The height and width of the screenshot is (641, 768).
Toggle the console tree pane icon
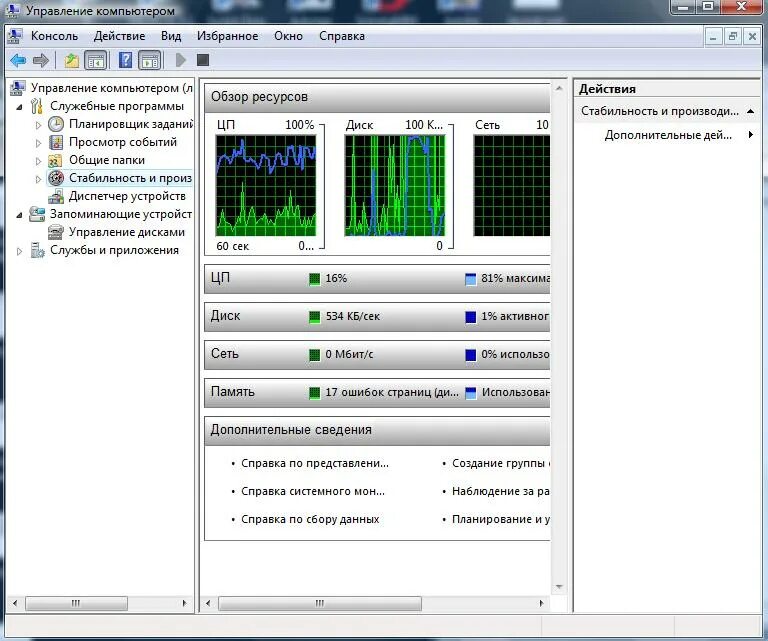click(96, 61)
